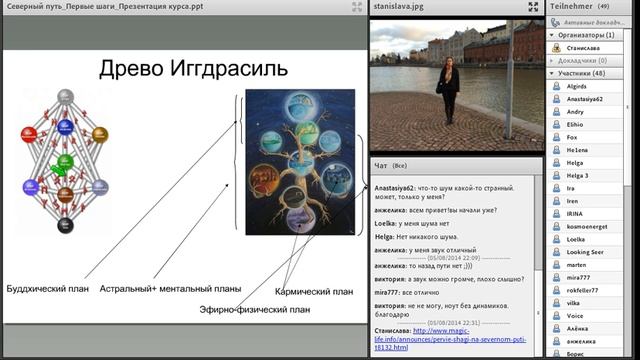The image size is (640, 360).
Task: Click participant icon beside Loelka
Action: [556, 239]
